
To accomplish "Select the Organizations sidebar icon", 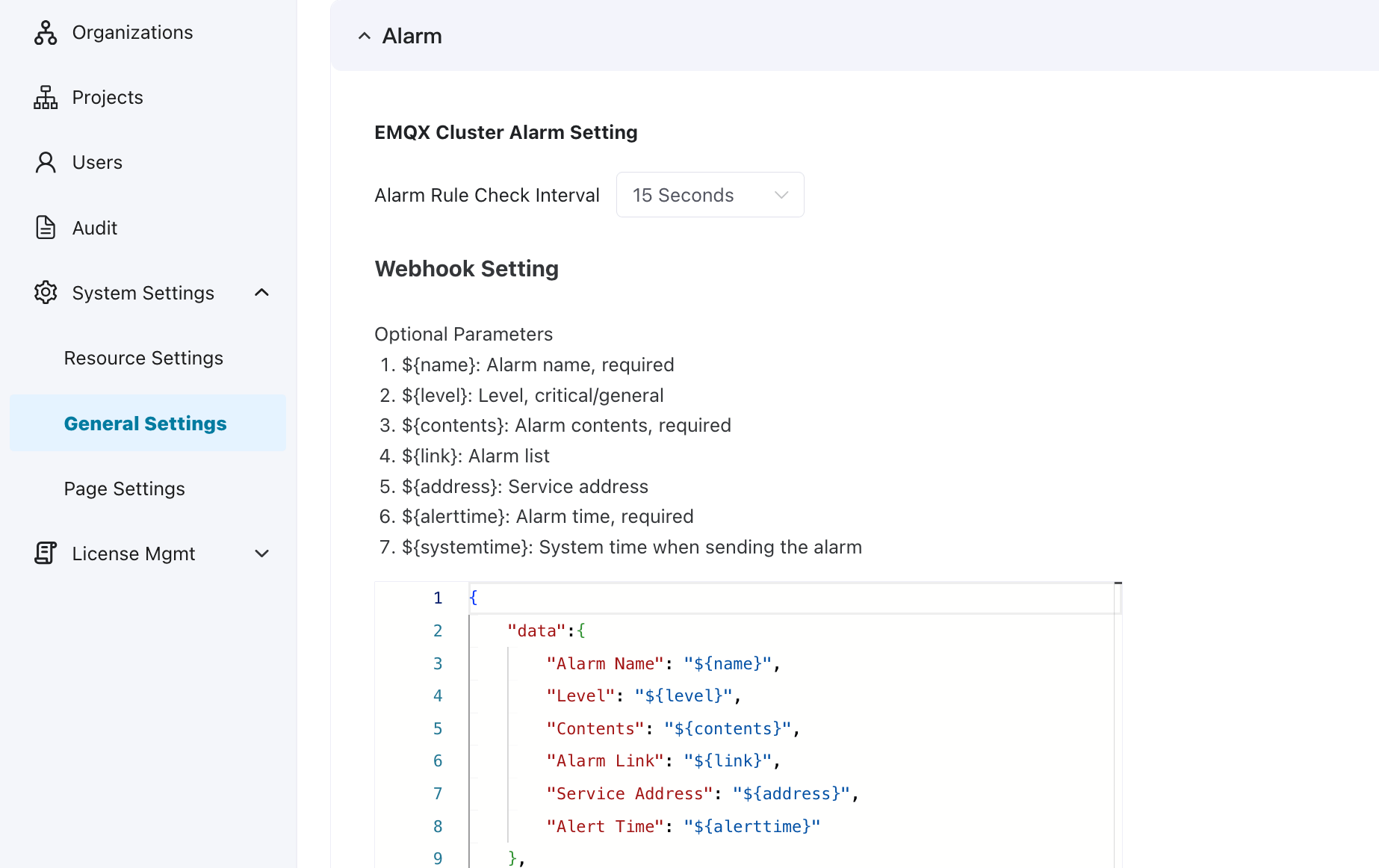I will pos(46,31).
